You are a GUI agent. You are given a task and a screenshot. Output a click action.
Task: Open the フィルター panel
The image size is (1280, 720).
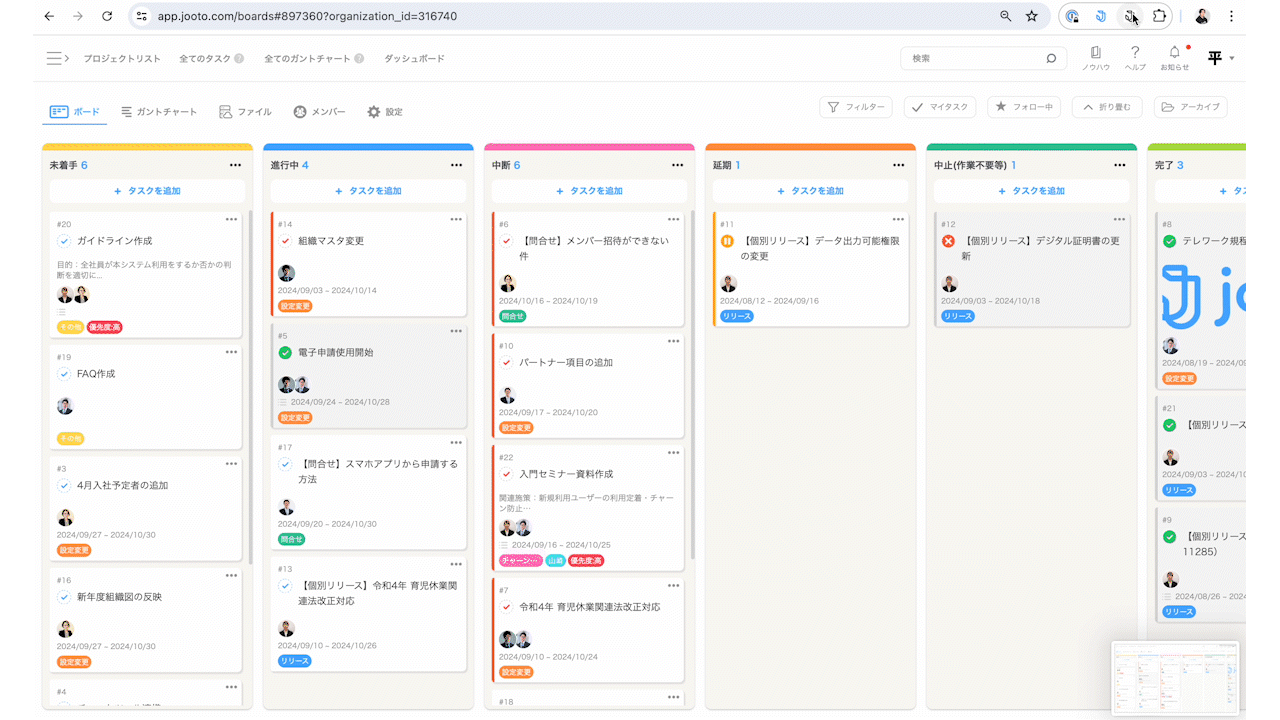856,107
